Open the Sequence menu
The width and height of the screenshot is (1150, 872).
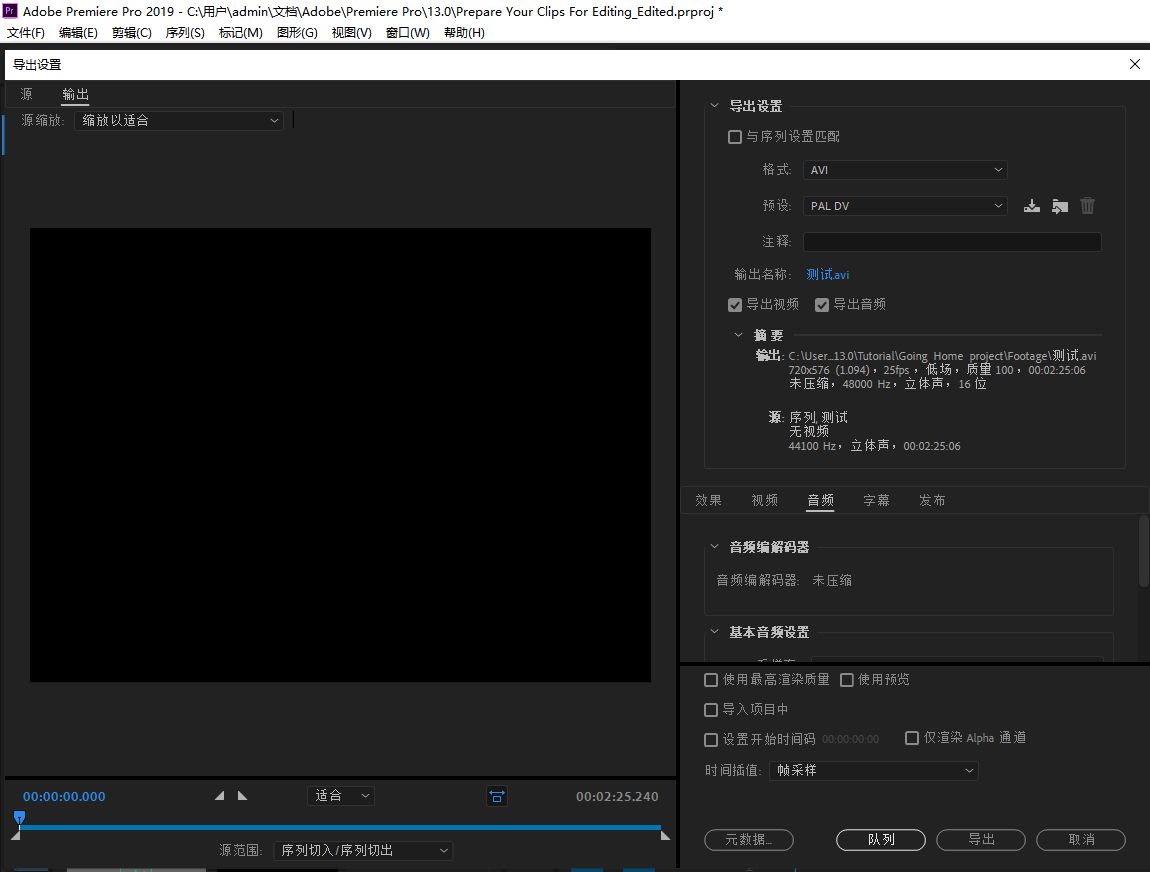click(x=185, y=33)
